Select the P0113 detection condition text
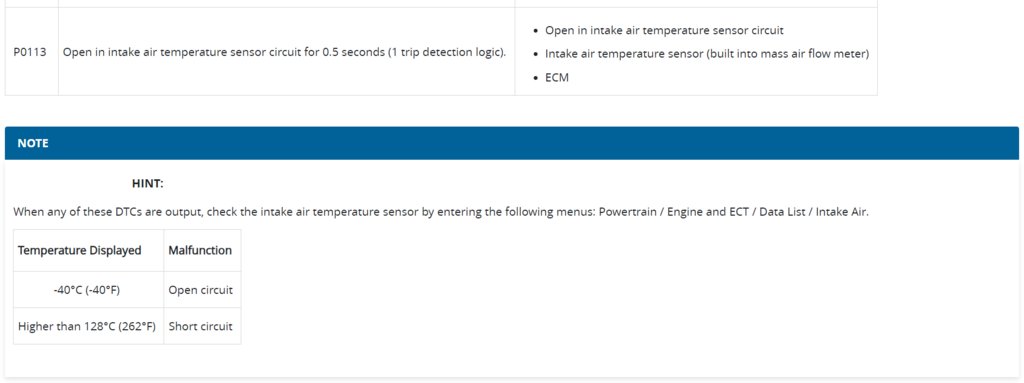 284,52
